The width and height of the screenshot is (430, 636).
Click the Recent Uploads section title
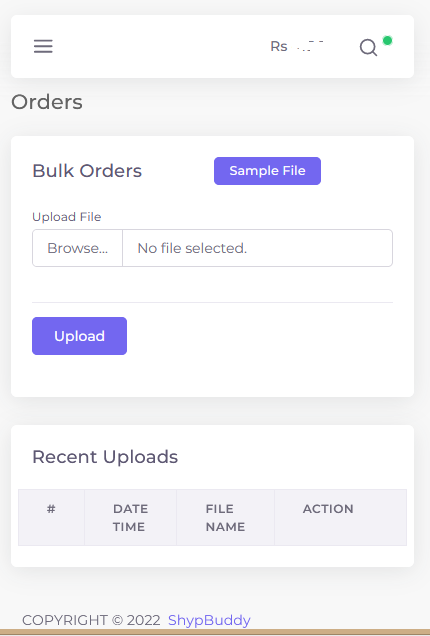point(105,457)
